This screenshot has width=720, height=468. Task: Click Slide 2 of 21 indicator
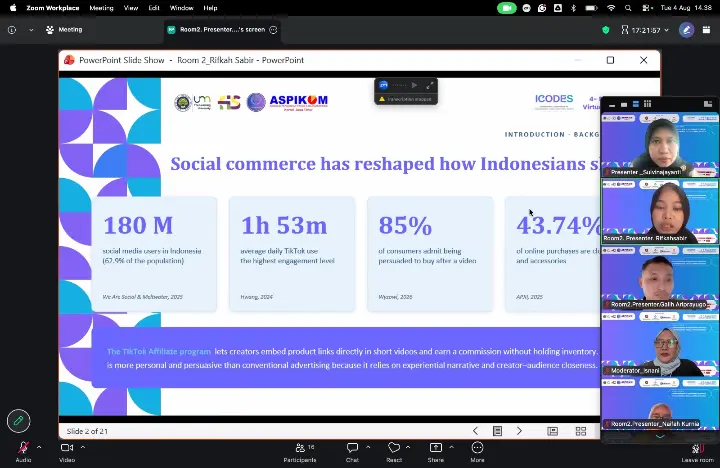[87, 431]
